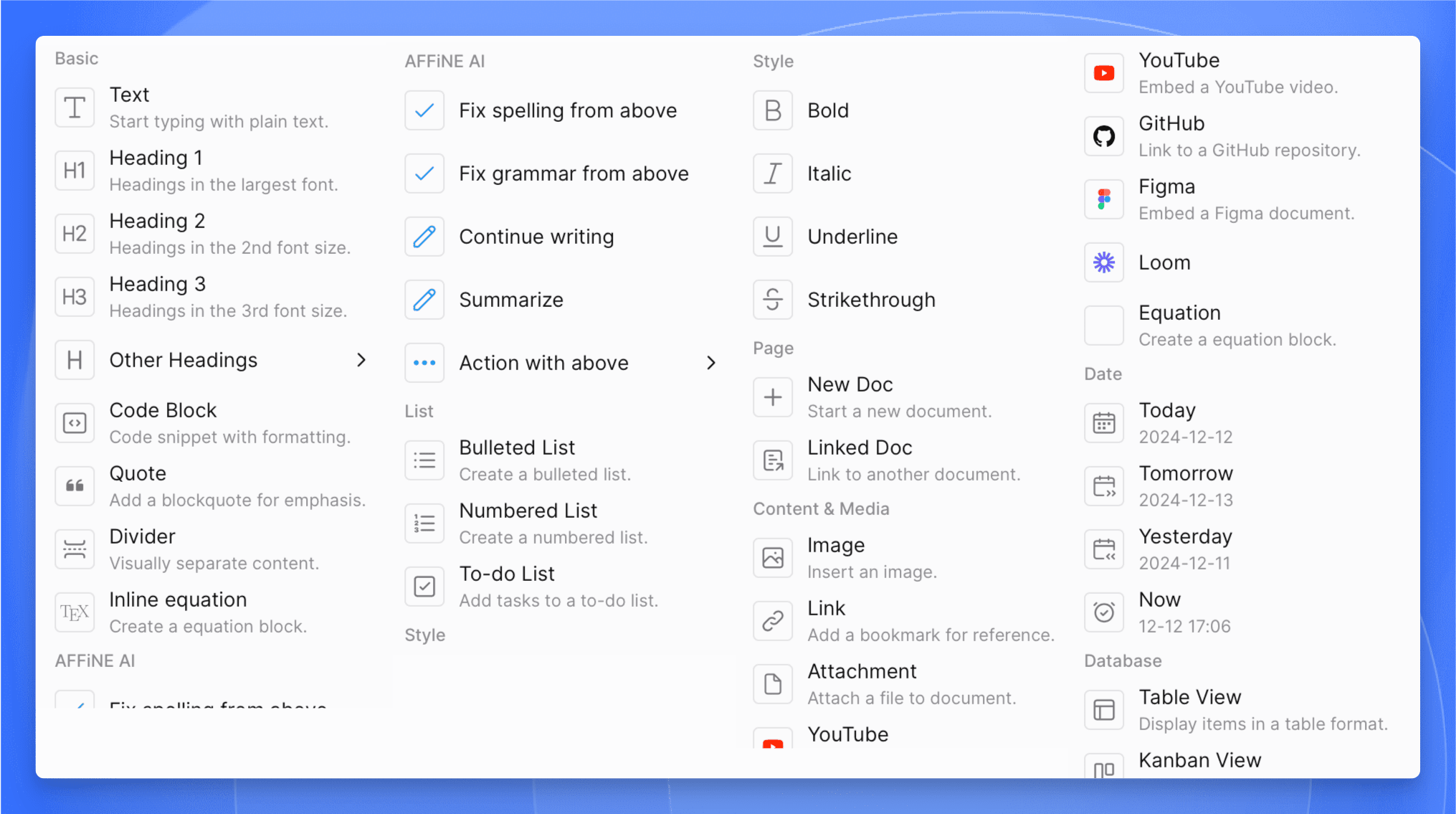This screenshot has width=1456, height=814.
Task: Expand Action with above submenu
Action: coord(710,362)
